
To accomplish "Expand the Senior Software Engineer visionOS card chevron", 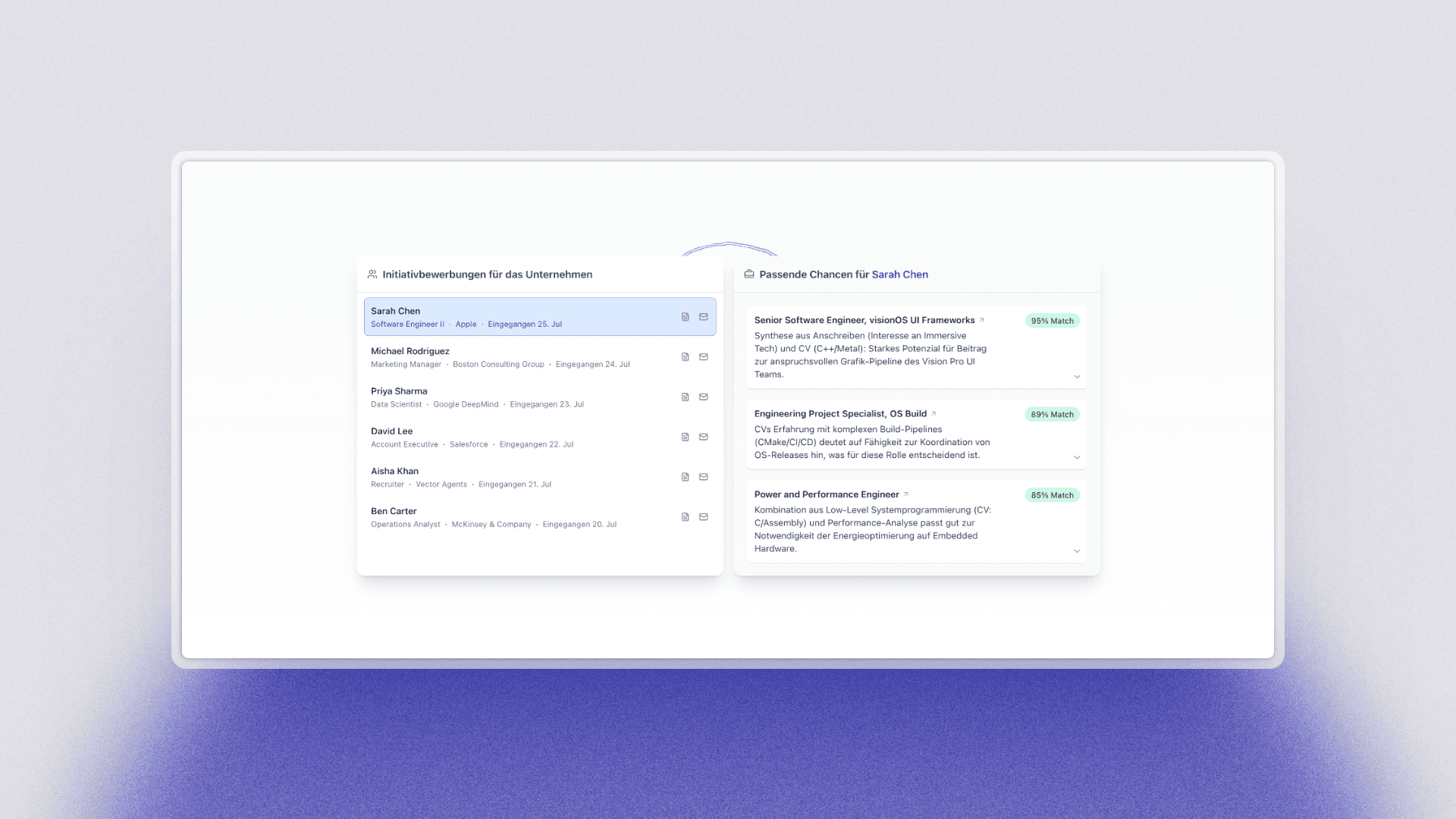I will (x=1077, y=377).
